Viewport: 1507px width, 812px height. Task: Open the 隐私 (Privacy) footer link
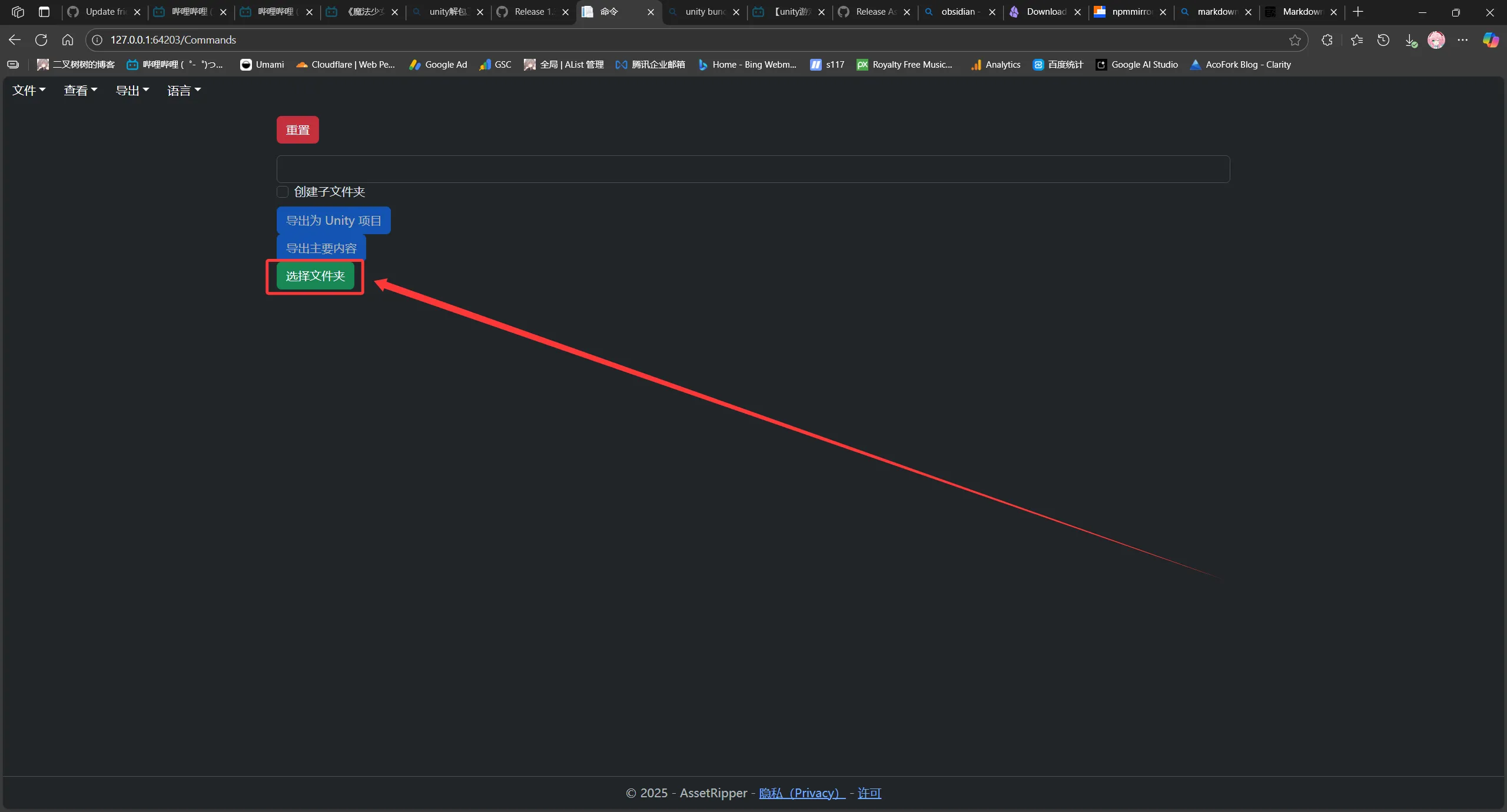[x=802, y=793]
